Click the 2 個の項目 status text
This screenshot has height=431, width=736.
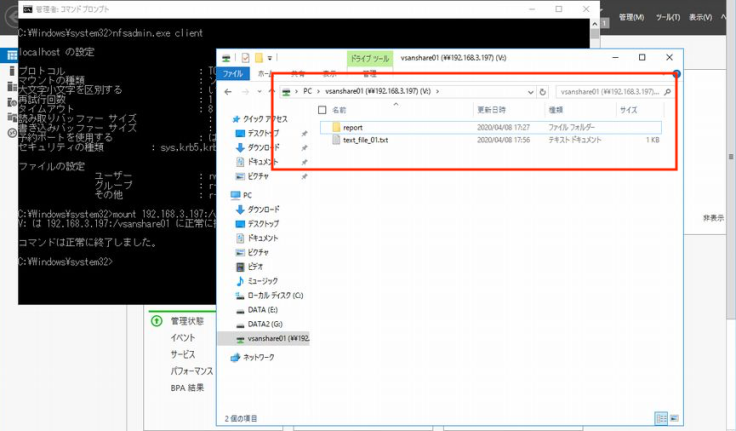click(241, 418)
